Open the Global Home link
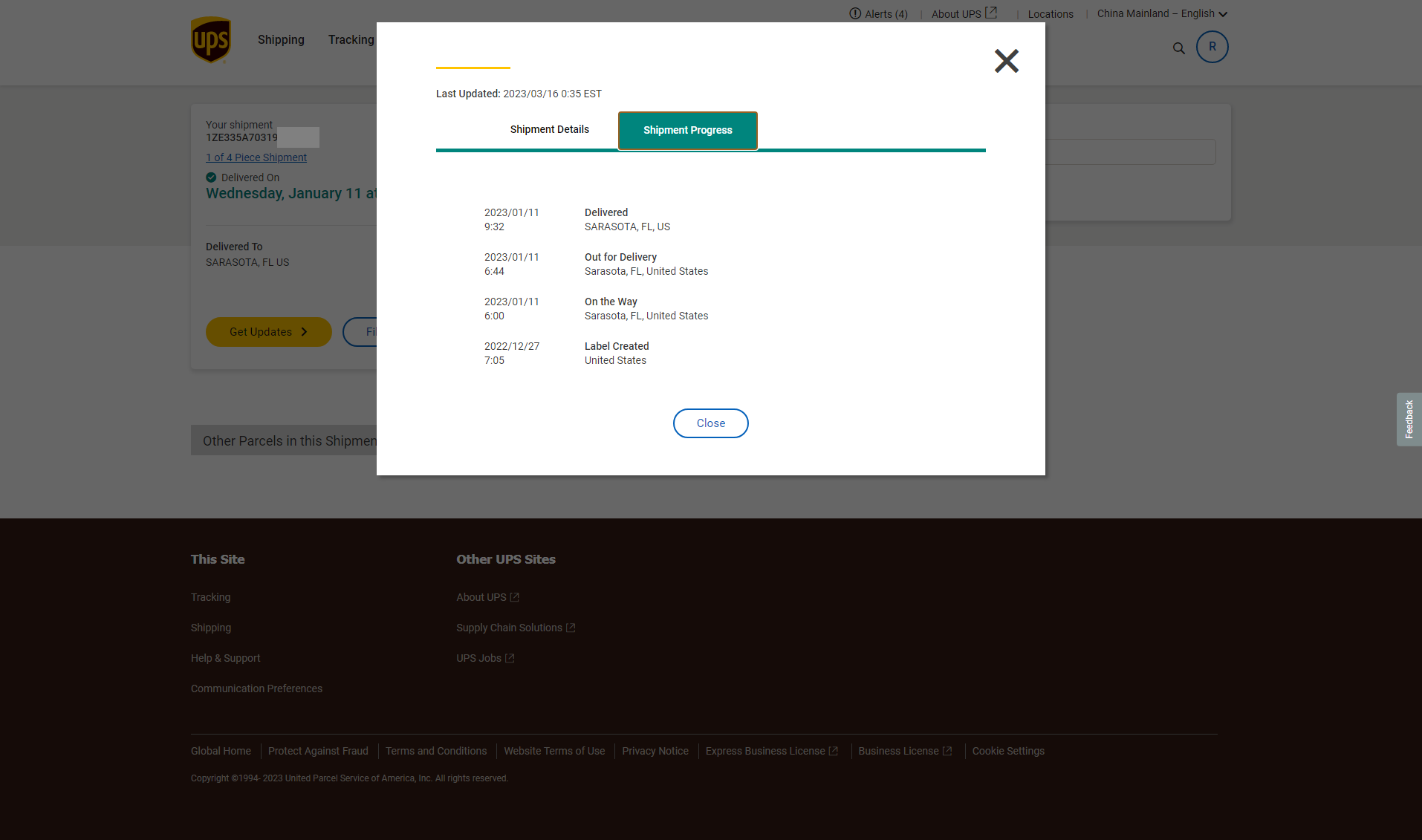The width and height of the screenshot is (1422, 840). point(221,751)
